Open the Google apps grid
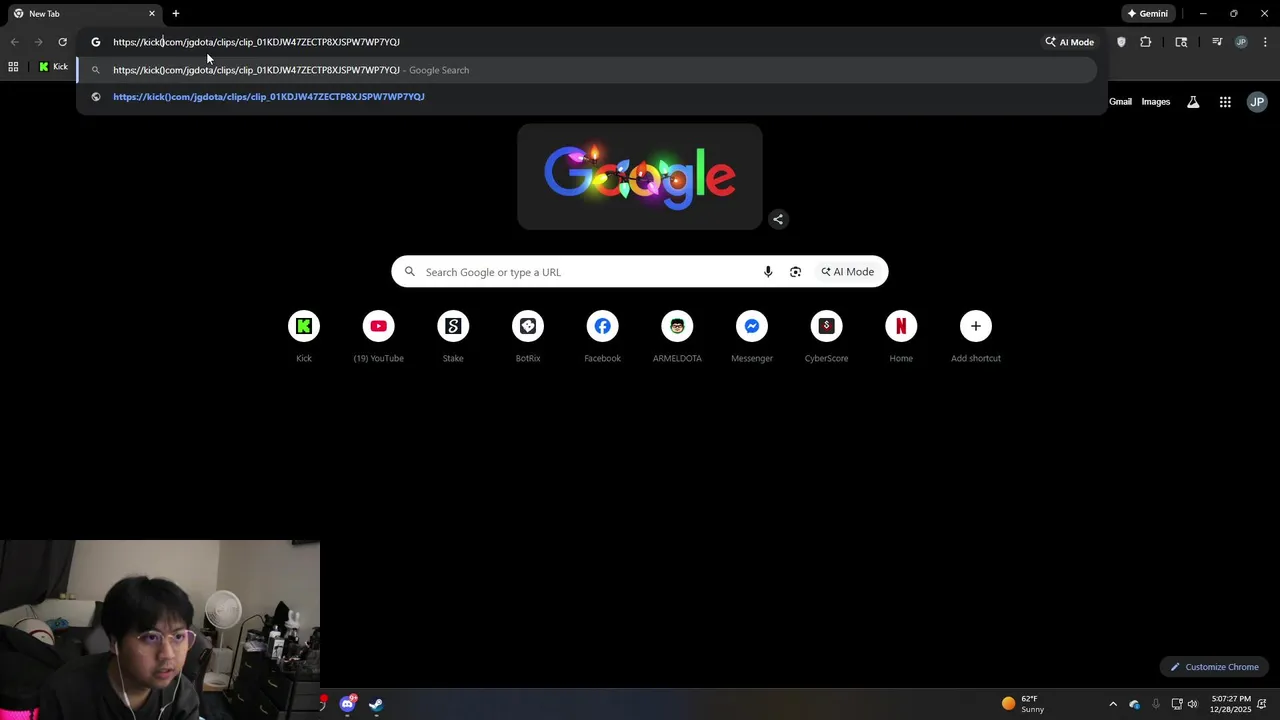Viewport: 1280px width, 720px height. [x=1225, y=102]
